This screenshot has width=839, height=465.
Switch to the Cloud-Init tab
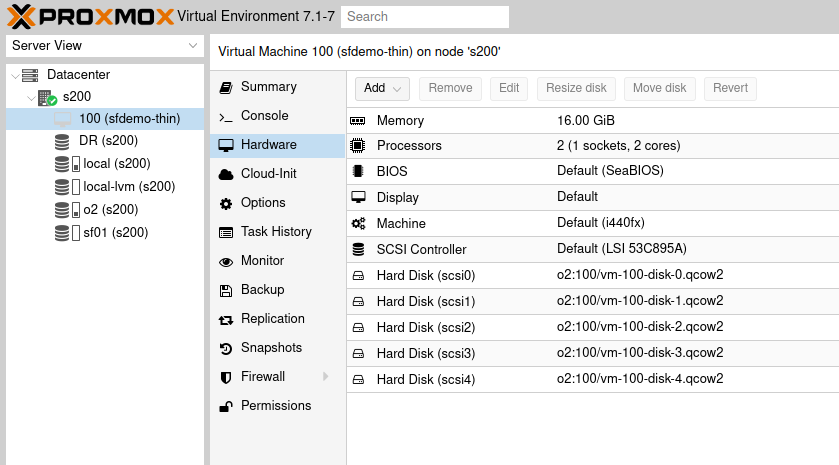click(278, 173)
